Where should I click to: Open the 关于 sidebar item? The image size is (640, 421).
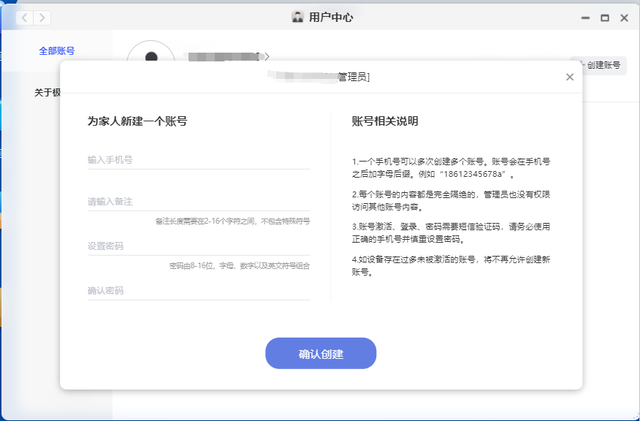pos(47,93)
